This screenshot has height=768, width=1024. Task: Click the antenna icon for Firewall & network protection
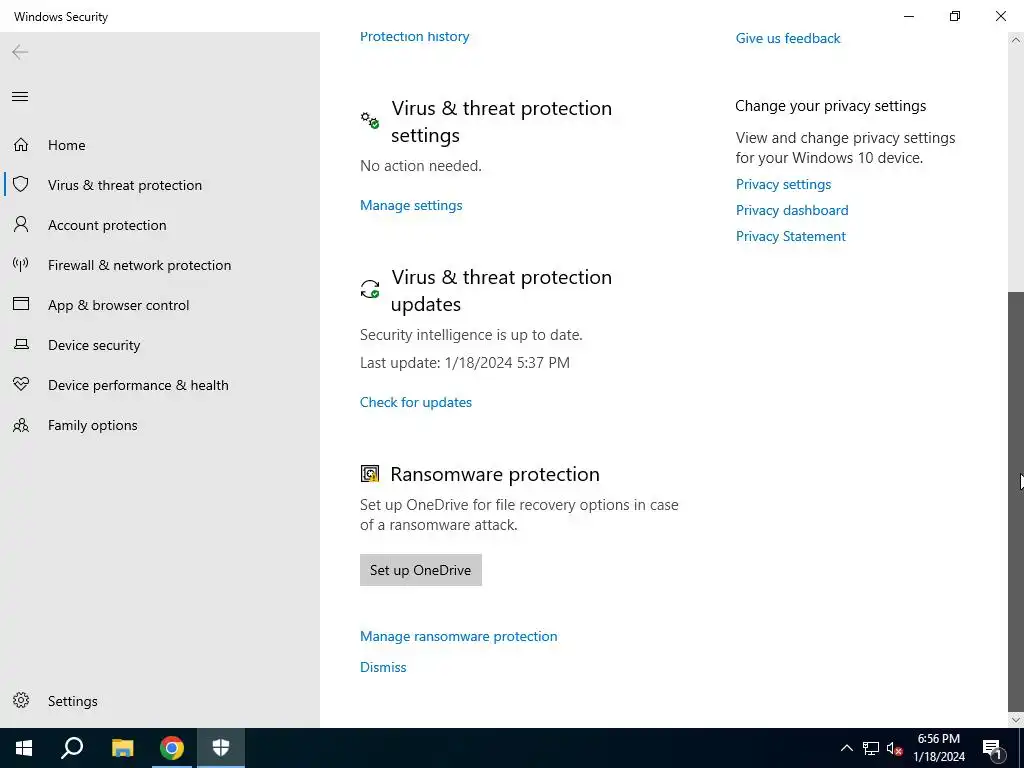[x=21, y=264]
